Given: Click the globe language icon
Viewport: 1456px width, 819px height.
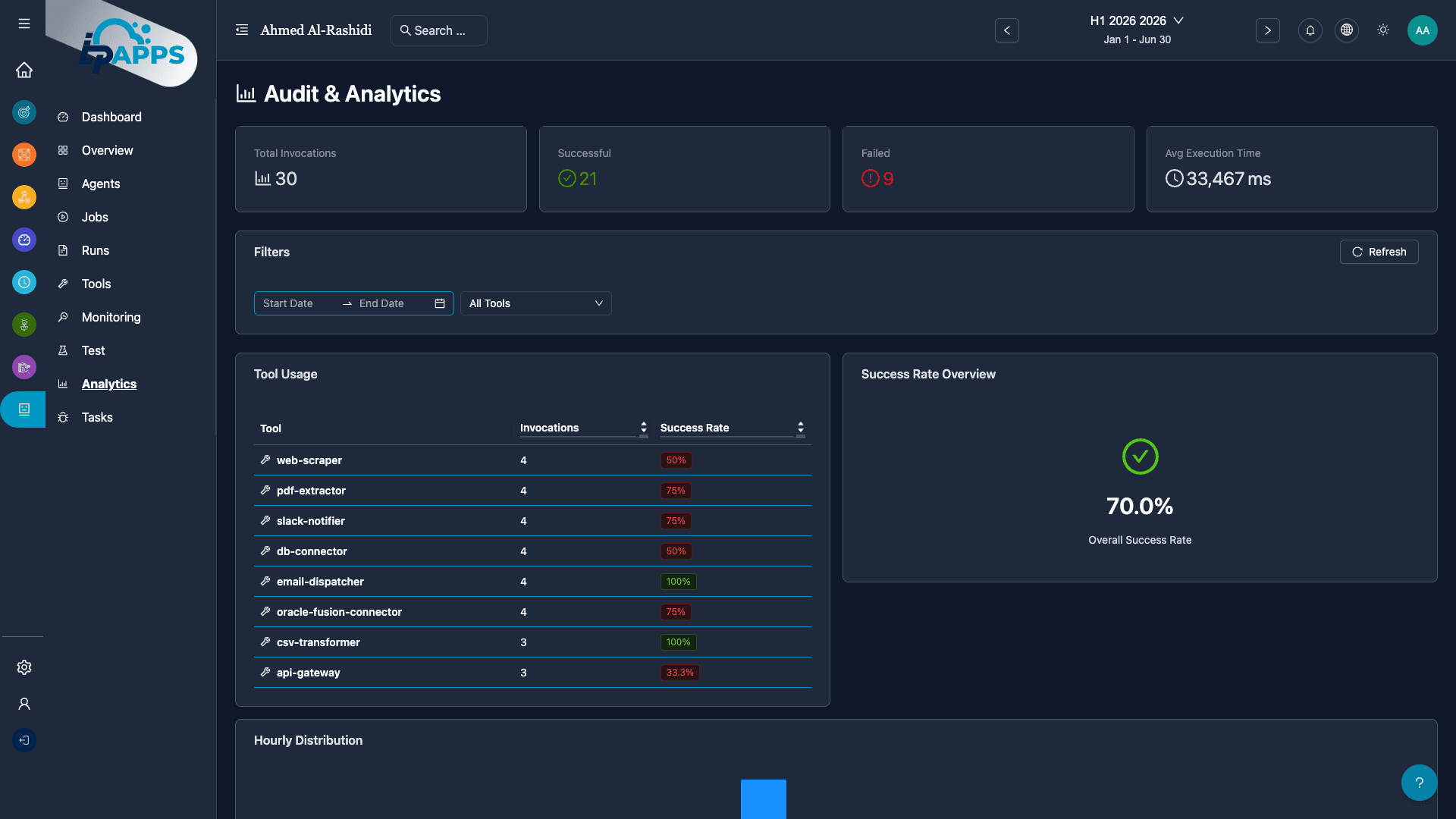Looking at the screenshot, I should (1346, 30).
